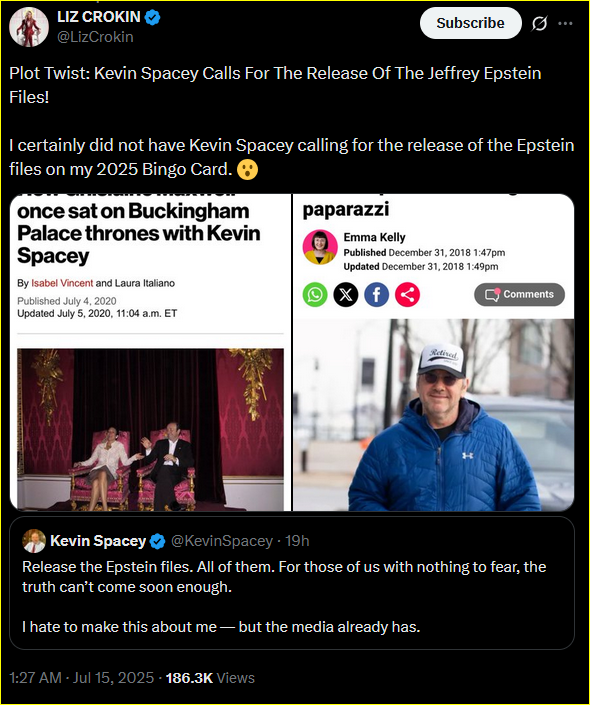Click the WhatsApp share icon
This screenshot has height=705, width=590.
click(x=315, y=295)
